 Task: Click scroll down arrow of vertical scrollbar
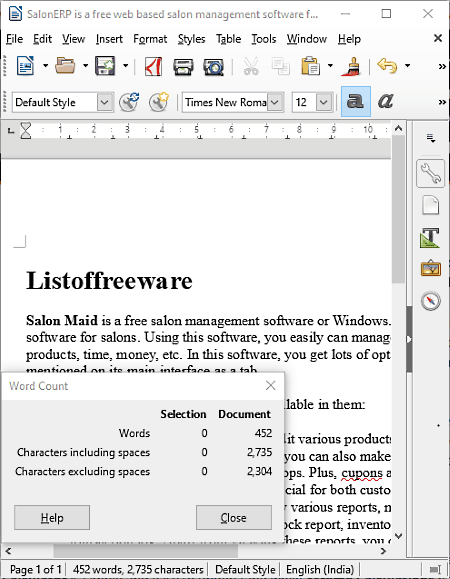click(398, 536)
